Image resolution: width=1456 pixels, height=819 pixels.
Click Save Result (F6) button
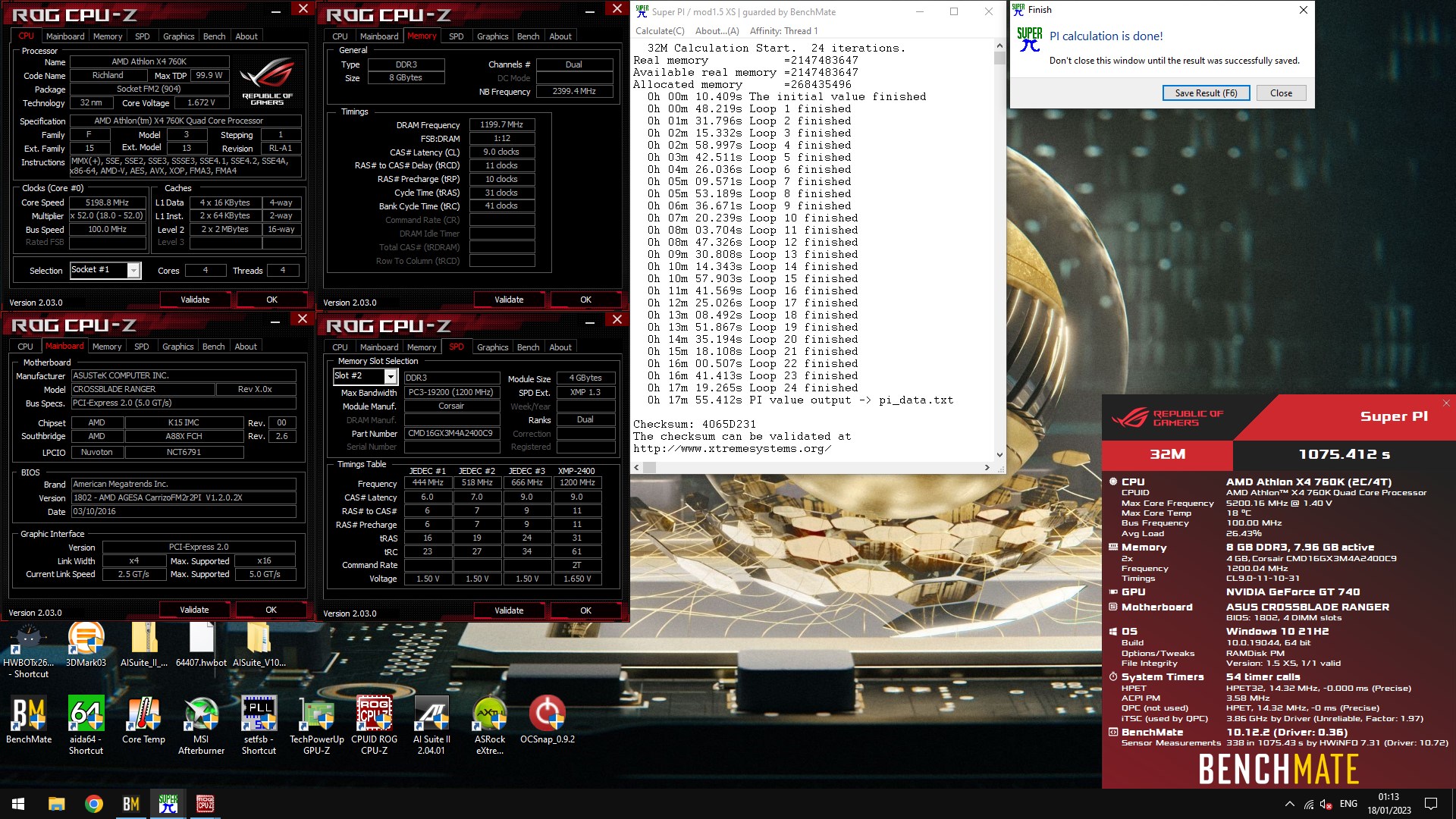point(1206,93)
